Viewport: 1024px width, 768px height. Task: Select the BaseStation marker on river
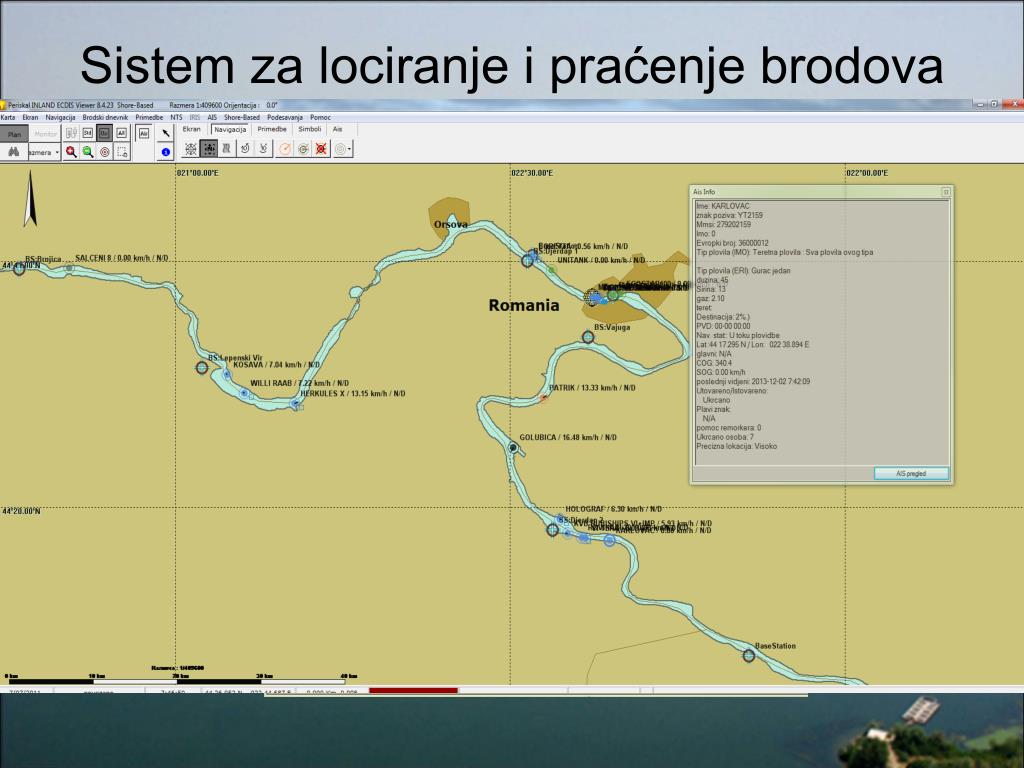click(x=749, y=655)
